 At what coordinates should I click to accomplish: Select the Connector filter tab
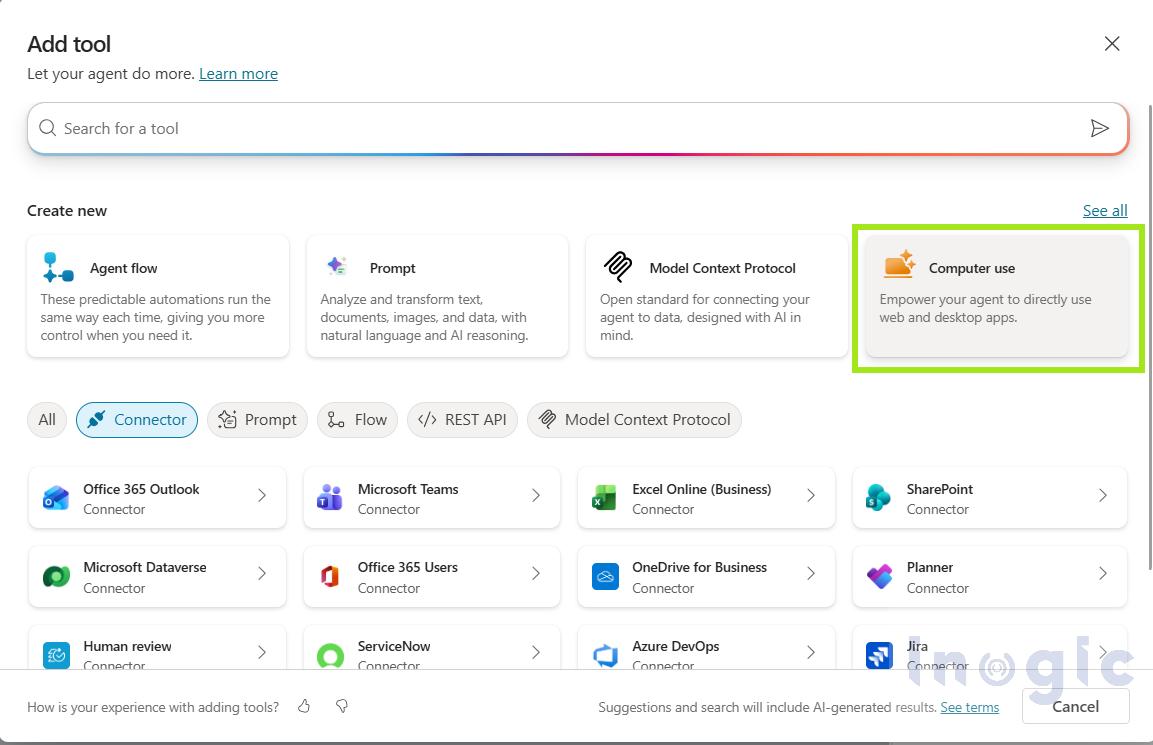[x=137, y=420]
